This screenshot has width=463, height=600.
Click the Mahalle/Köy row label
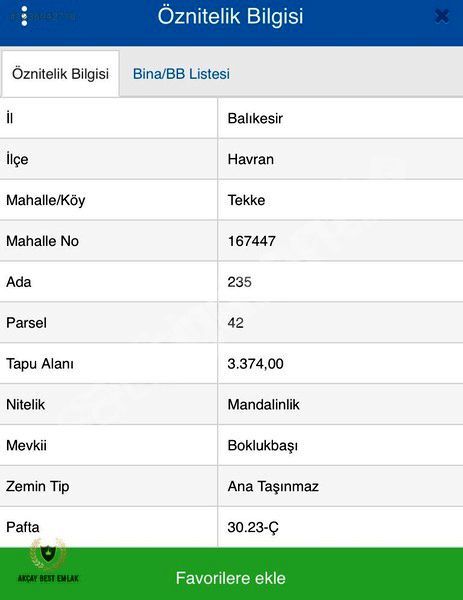(46, 200)
